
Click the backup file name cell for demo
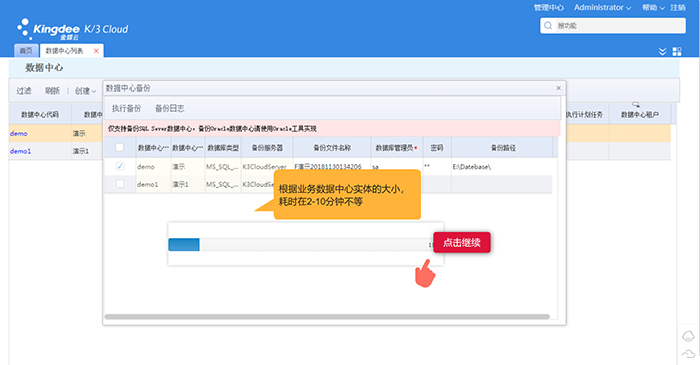pos(332,166)
